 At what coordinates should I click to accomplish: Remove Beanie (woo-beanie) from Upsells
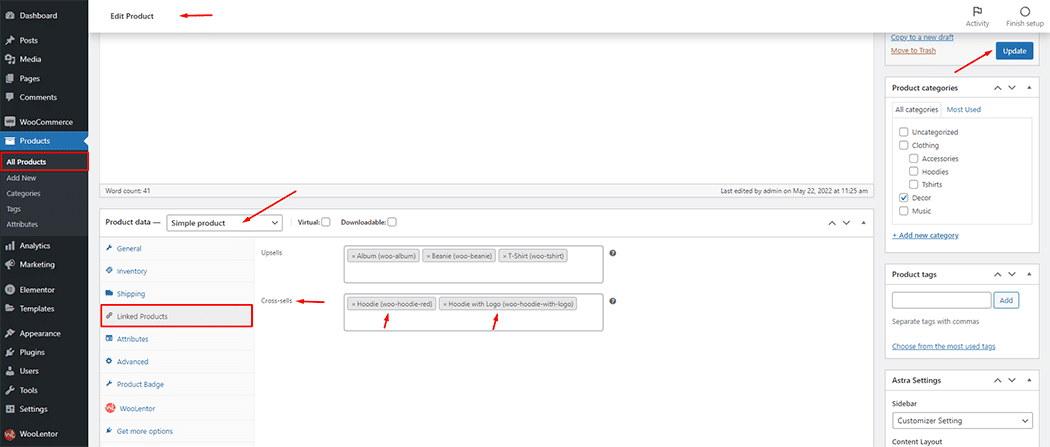(429, 256)
